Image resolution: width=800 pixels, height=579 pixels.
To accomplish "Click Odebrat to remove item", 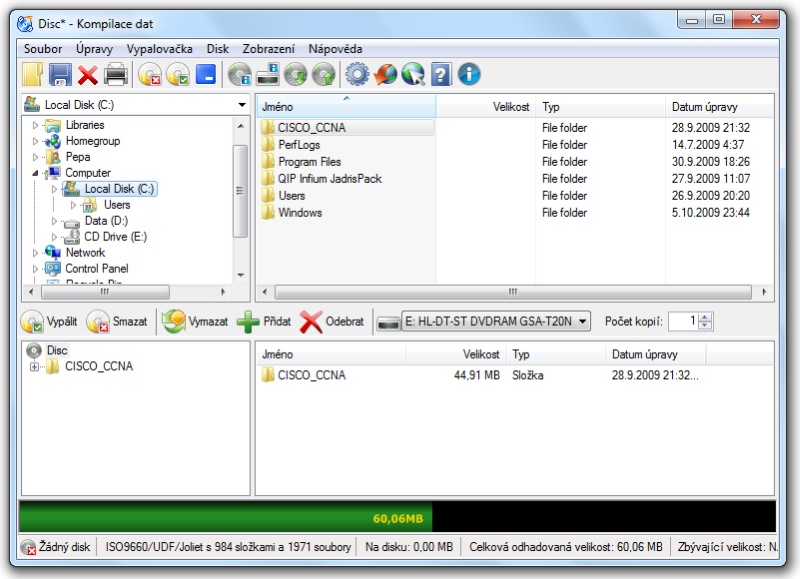I will (x=332, y=321).
